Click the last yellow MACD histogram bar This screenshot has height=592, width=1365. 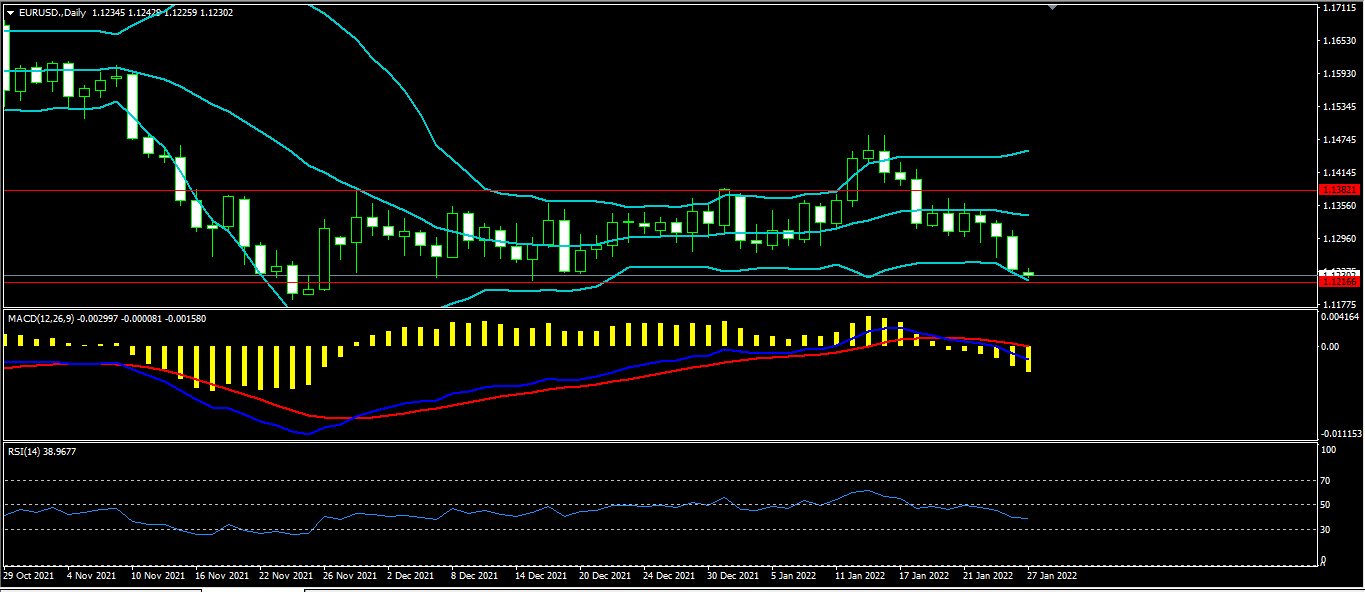[x=1029, y=359]
